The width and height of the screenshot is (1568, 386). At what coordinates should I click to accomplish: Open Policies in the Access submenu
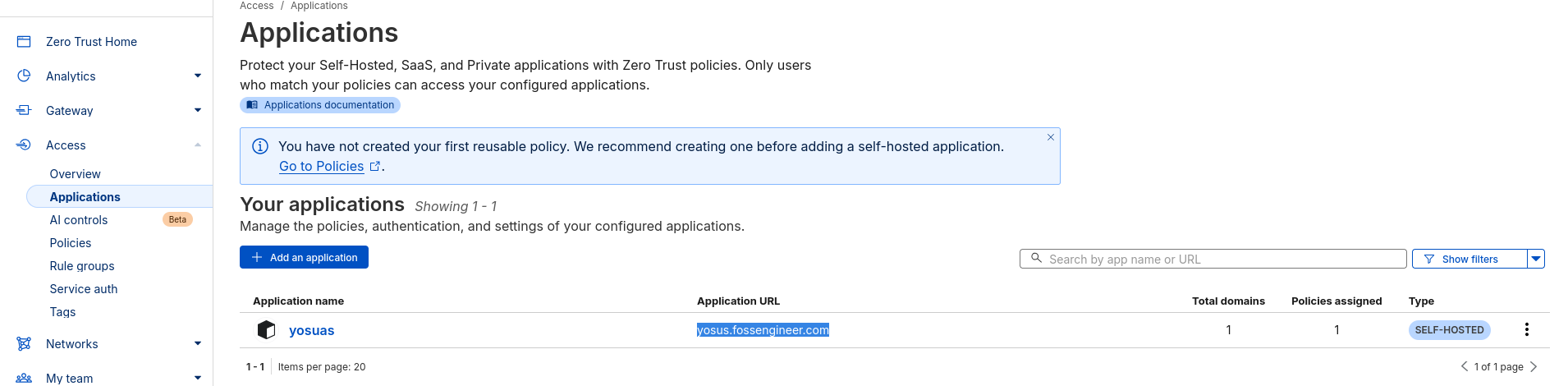click(x=71, y=243)
